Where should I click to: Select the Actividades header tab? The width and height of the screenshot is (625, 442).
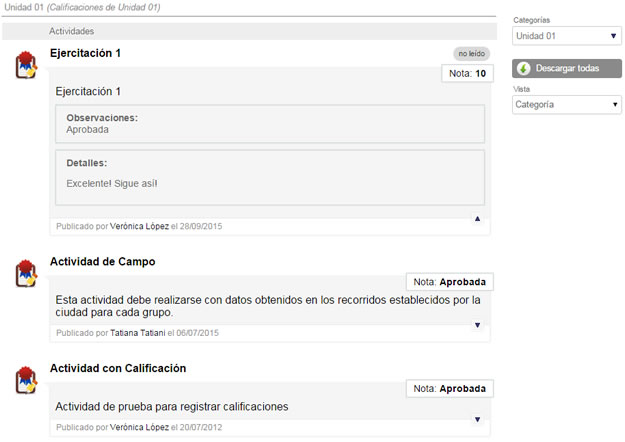[72, 31]
